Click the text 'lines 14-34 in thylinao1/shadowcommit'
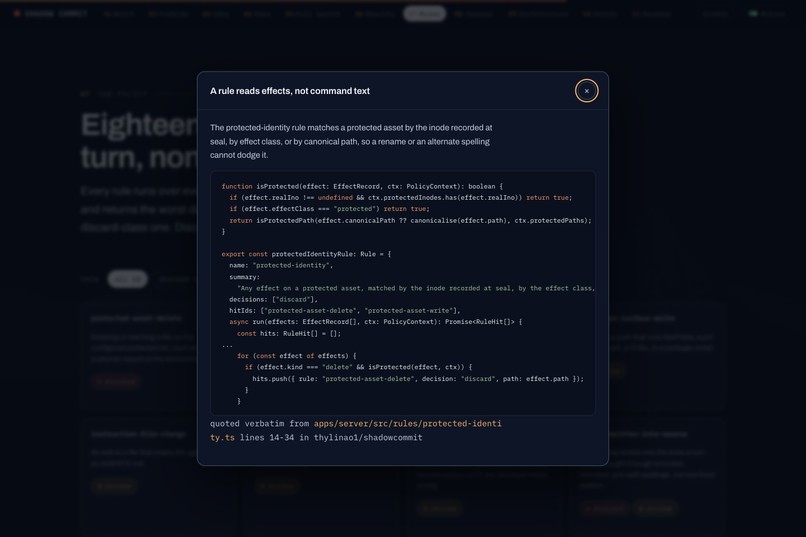Viewport: 806px width, 537px height. (331, 438)
